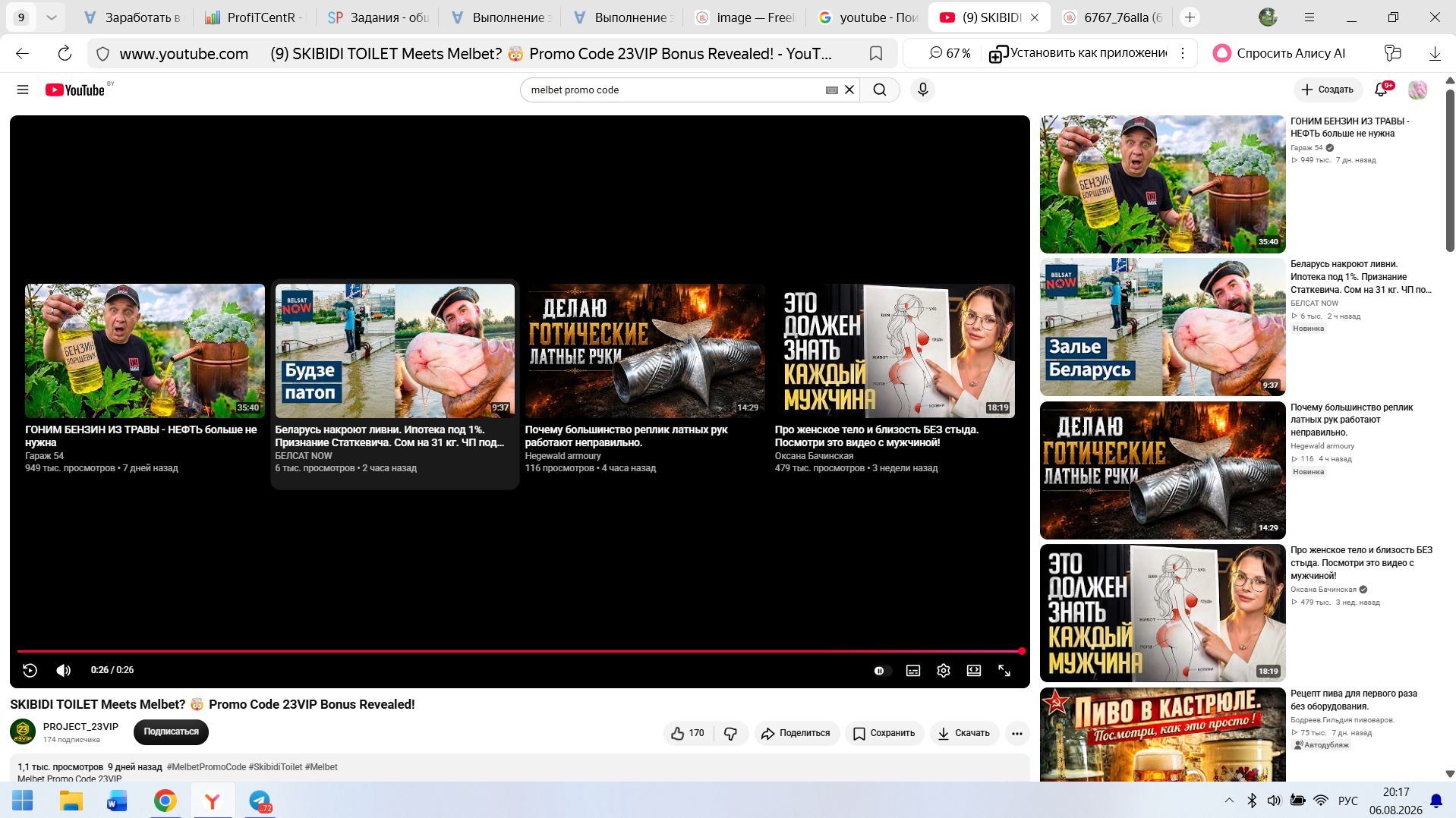Open the PROJECT_23VIP channel name

click(80, 726)
